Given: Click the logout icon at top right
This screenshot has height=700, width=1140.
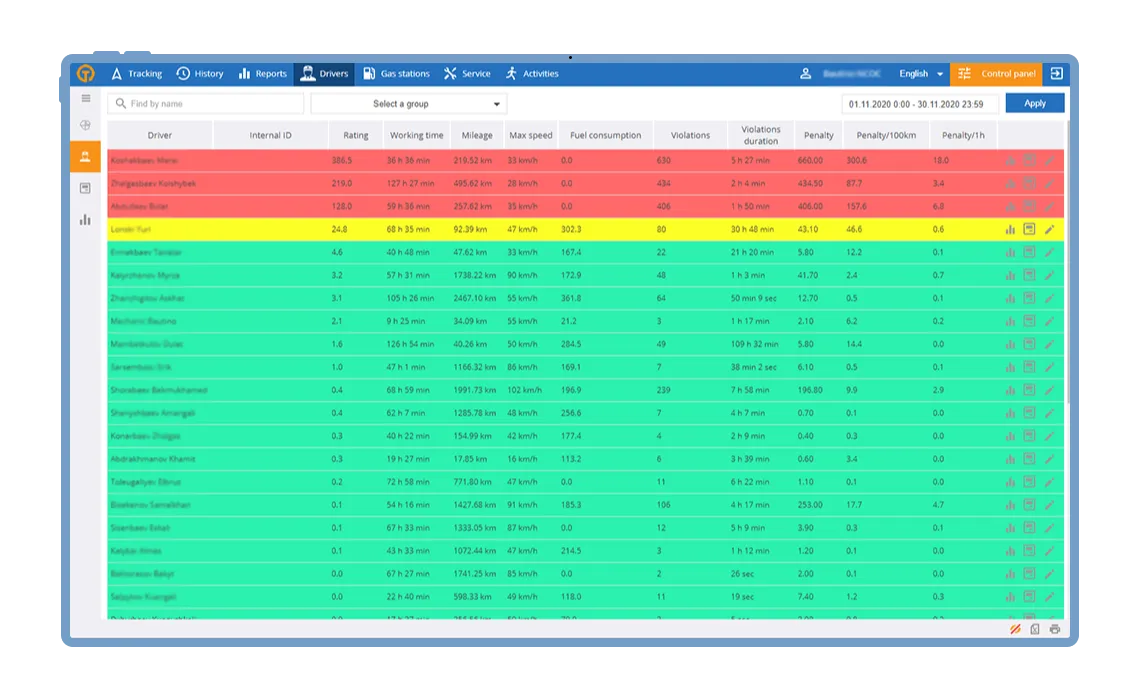Looking at the screenshot, I should [x=1059, y=73].
